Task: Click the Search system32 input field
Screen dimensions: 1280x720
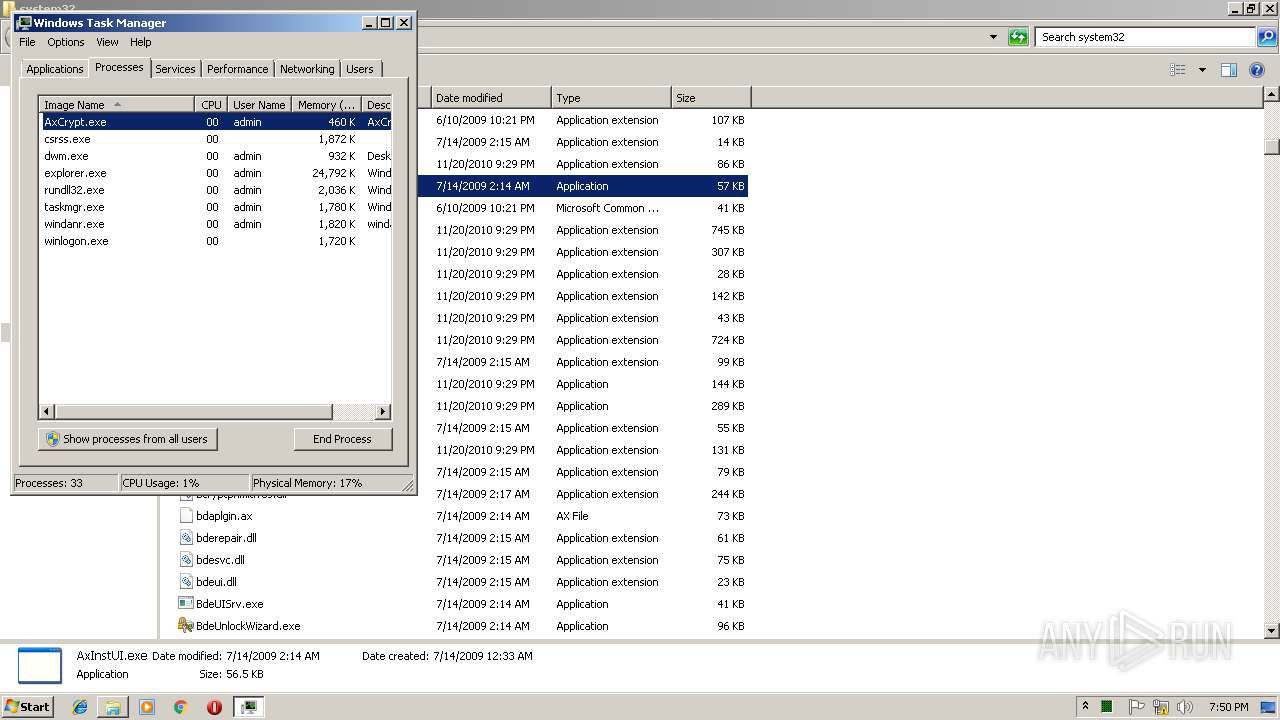Action: click(x=1146, y=37)
